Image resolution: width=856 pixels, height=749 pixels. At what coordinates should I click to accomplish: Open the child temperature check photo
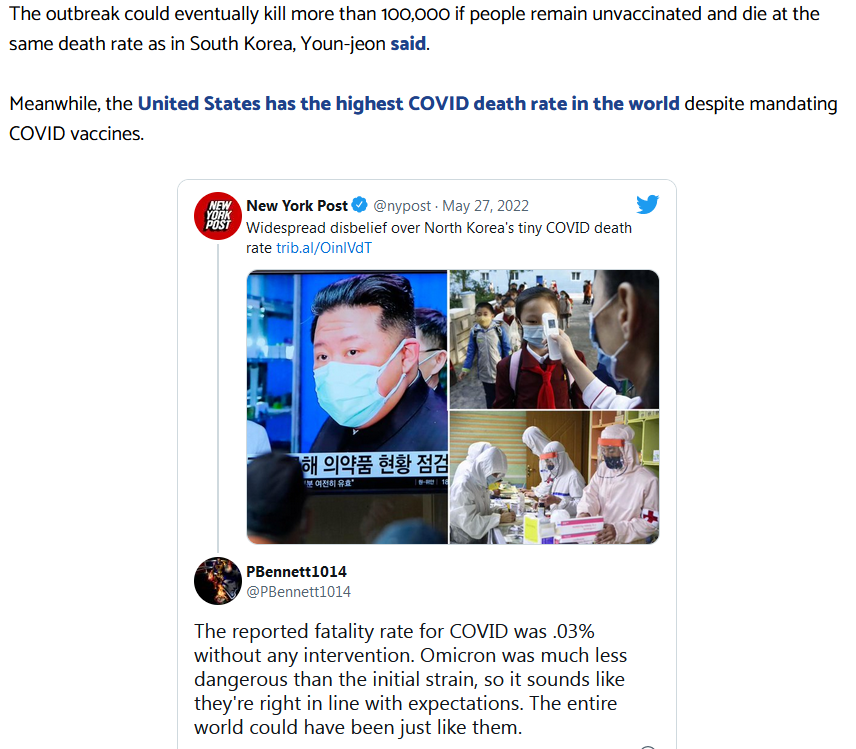(x=554, y=339)
